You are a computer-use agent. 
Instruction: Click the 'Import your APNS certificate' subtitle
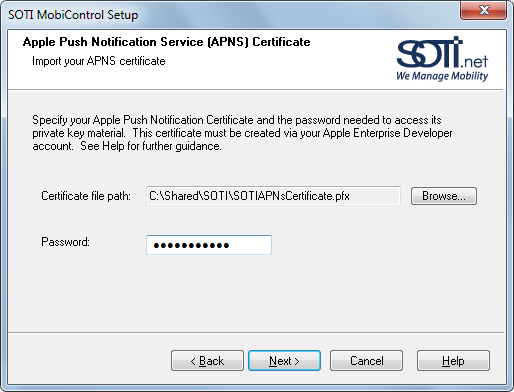(x=99, y=61)
